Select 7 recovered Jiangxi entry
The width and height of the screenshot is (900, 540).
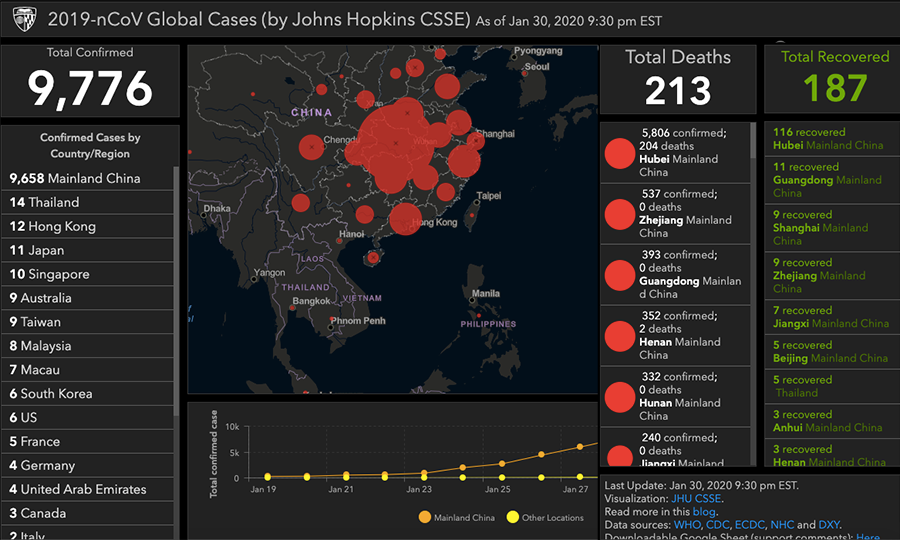[832, 317]
